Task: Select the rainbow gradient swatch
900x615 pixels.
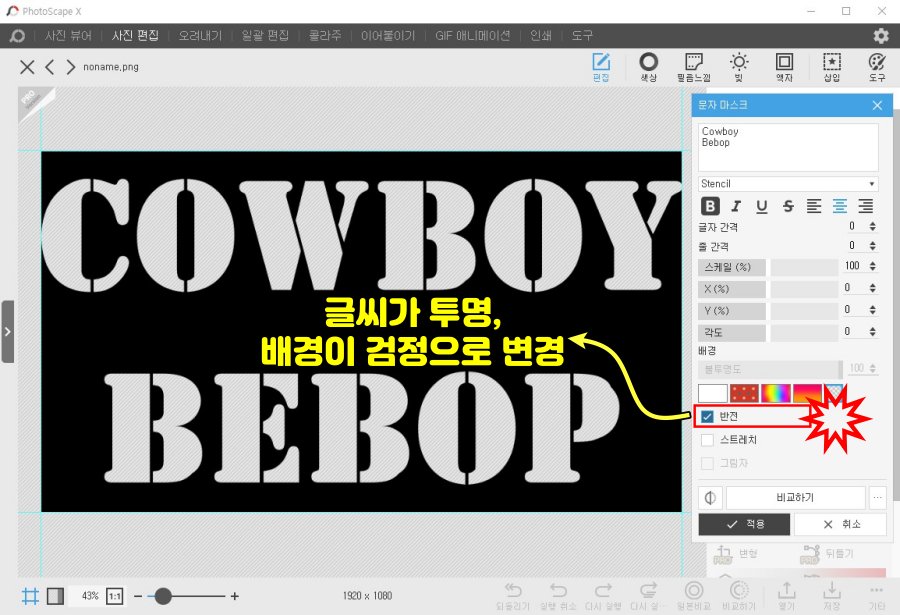Action: tap(775, 393)
